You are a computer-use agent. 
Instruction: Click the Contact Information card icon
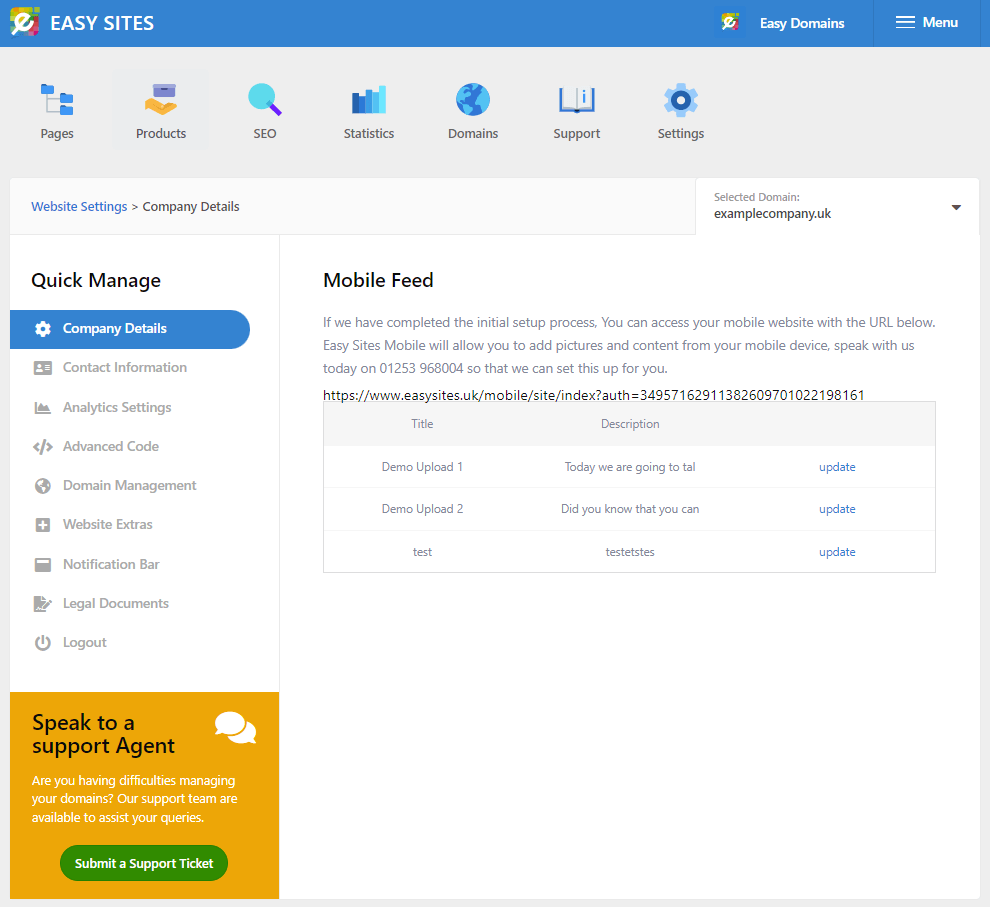pos(43,368)
